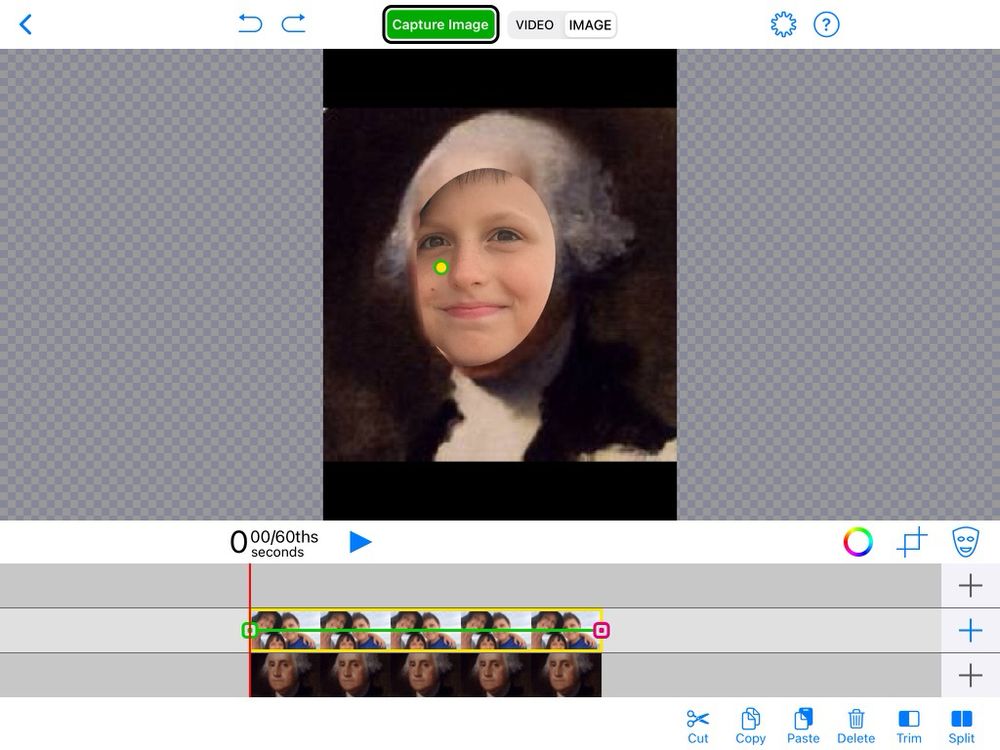1000x750 pixels.
Task: Open help with the question mark
Action: [x=826, y=25]
